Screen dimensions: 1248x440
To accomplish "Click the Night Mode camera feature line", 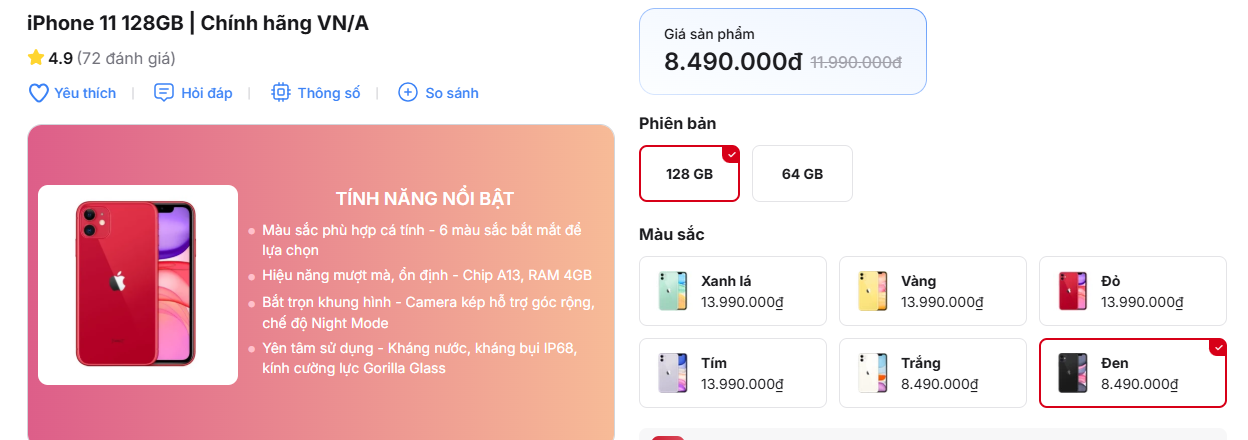I will pyautogui.click(x=428, y=312).
